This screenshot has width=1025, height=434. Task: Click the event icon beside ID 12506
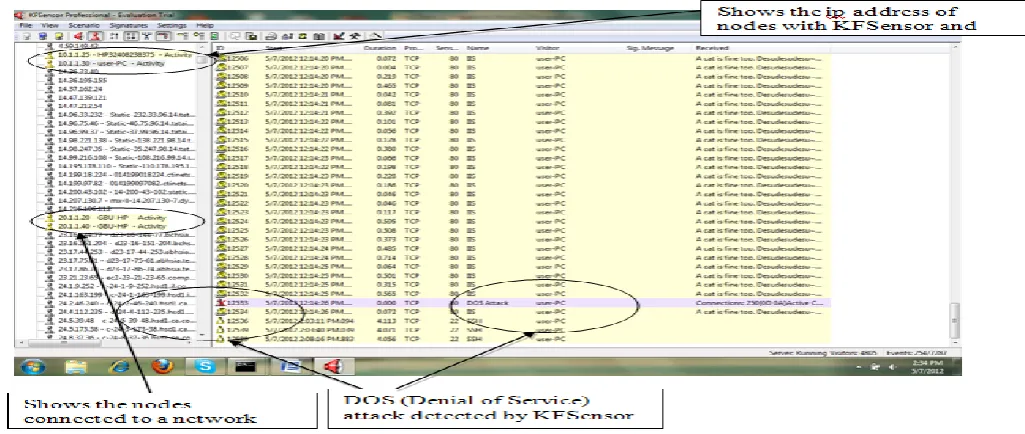(221, 58)
